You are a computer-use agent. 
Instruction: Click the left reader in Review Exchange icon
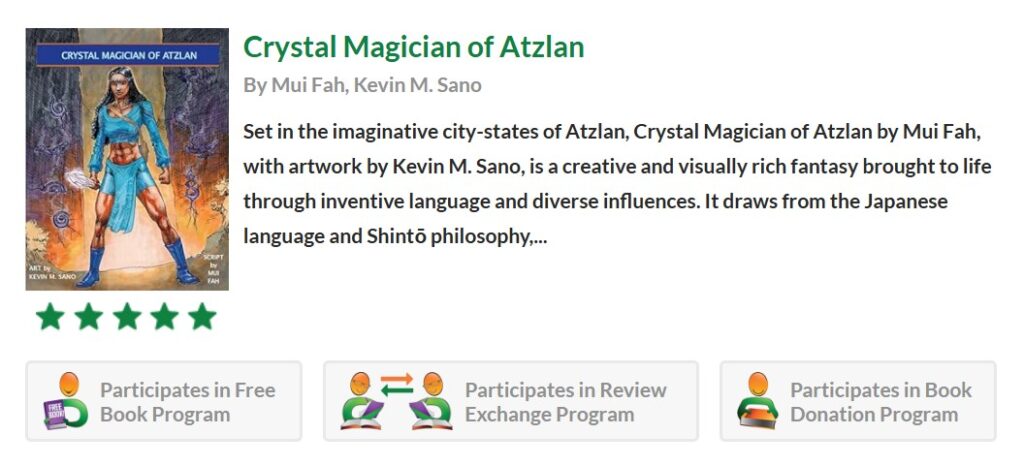click(x=361, y=401)
